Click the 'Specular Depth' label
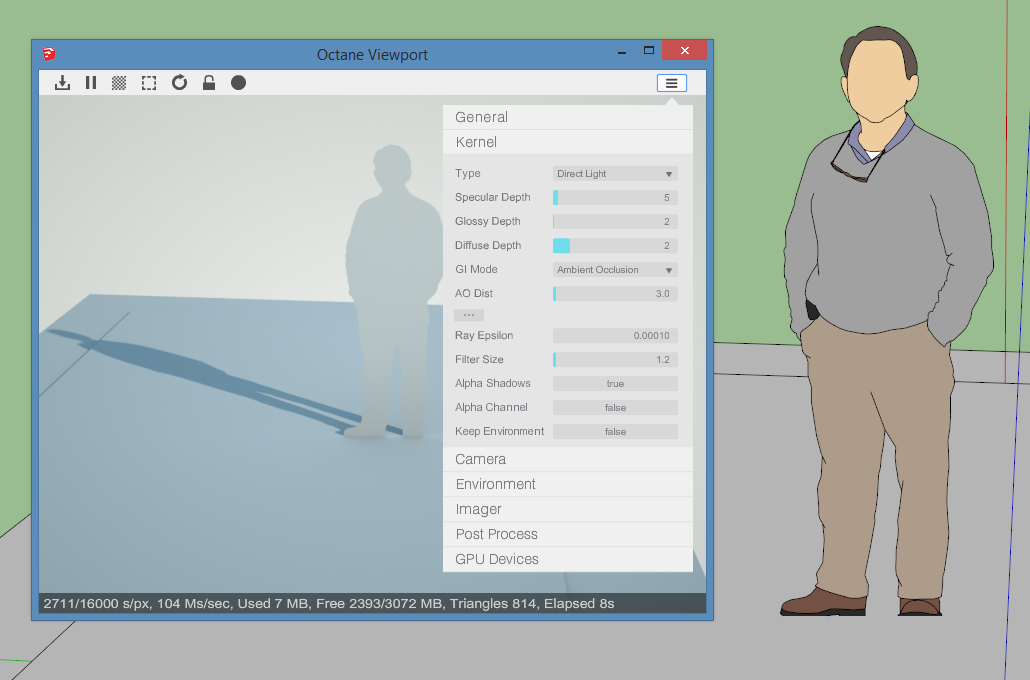 coord(493,197)
